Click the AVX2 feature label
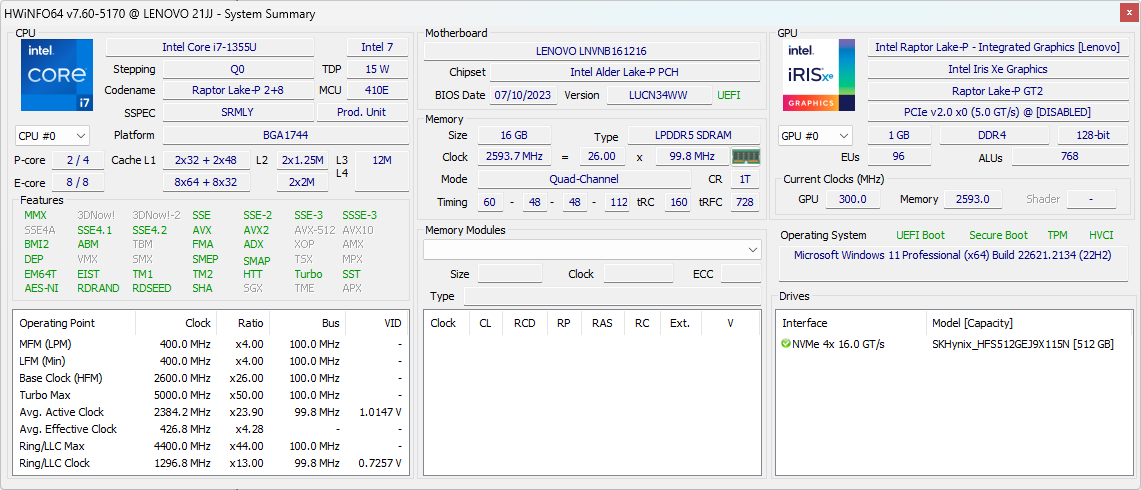Screen dimensions: 1141x490 pos(256,230)
